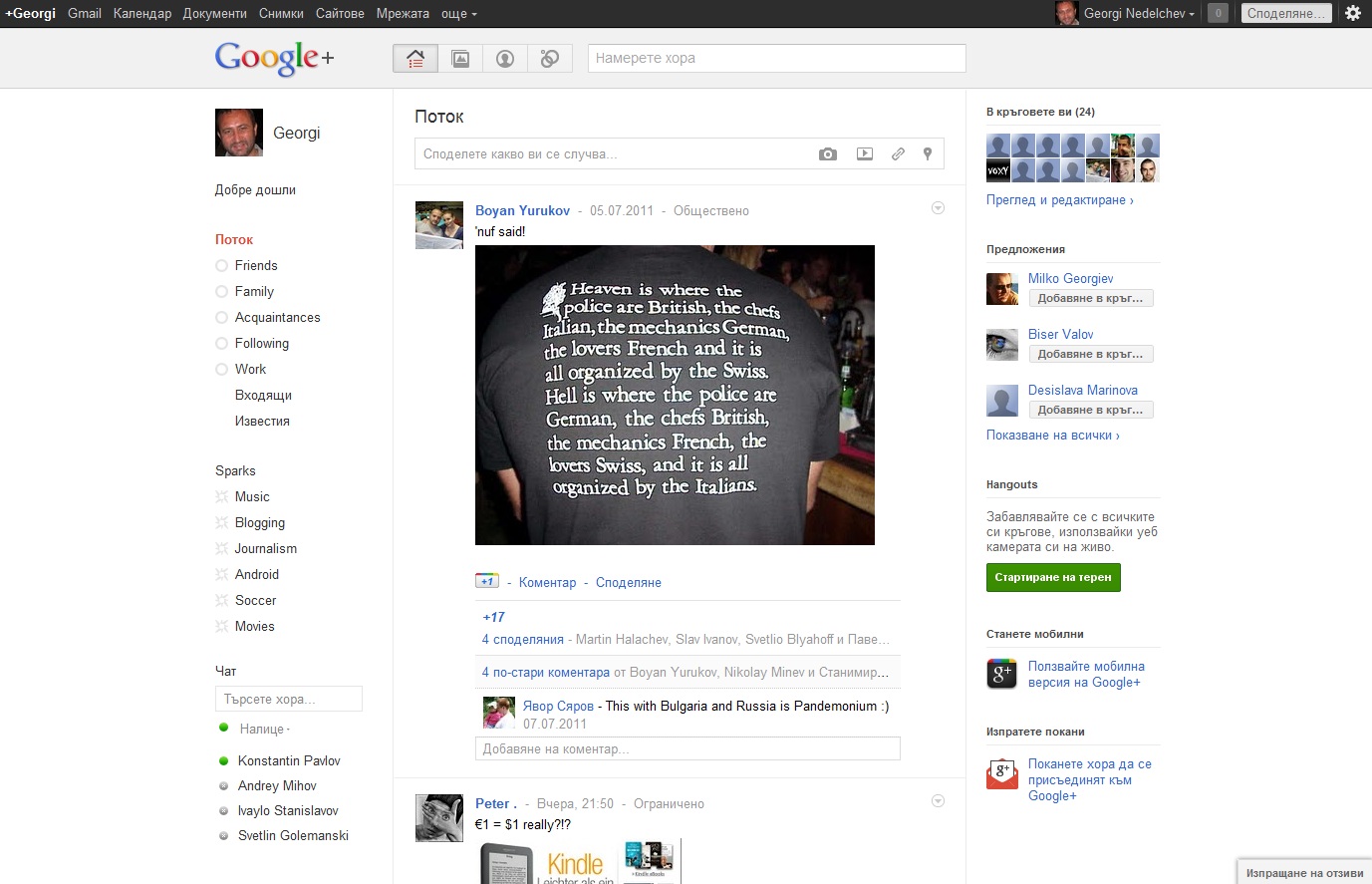This screenshot has height=884, width=1372.
Task: Open Календар from the top bar
Action: [142, 14]
